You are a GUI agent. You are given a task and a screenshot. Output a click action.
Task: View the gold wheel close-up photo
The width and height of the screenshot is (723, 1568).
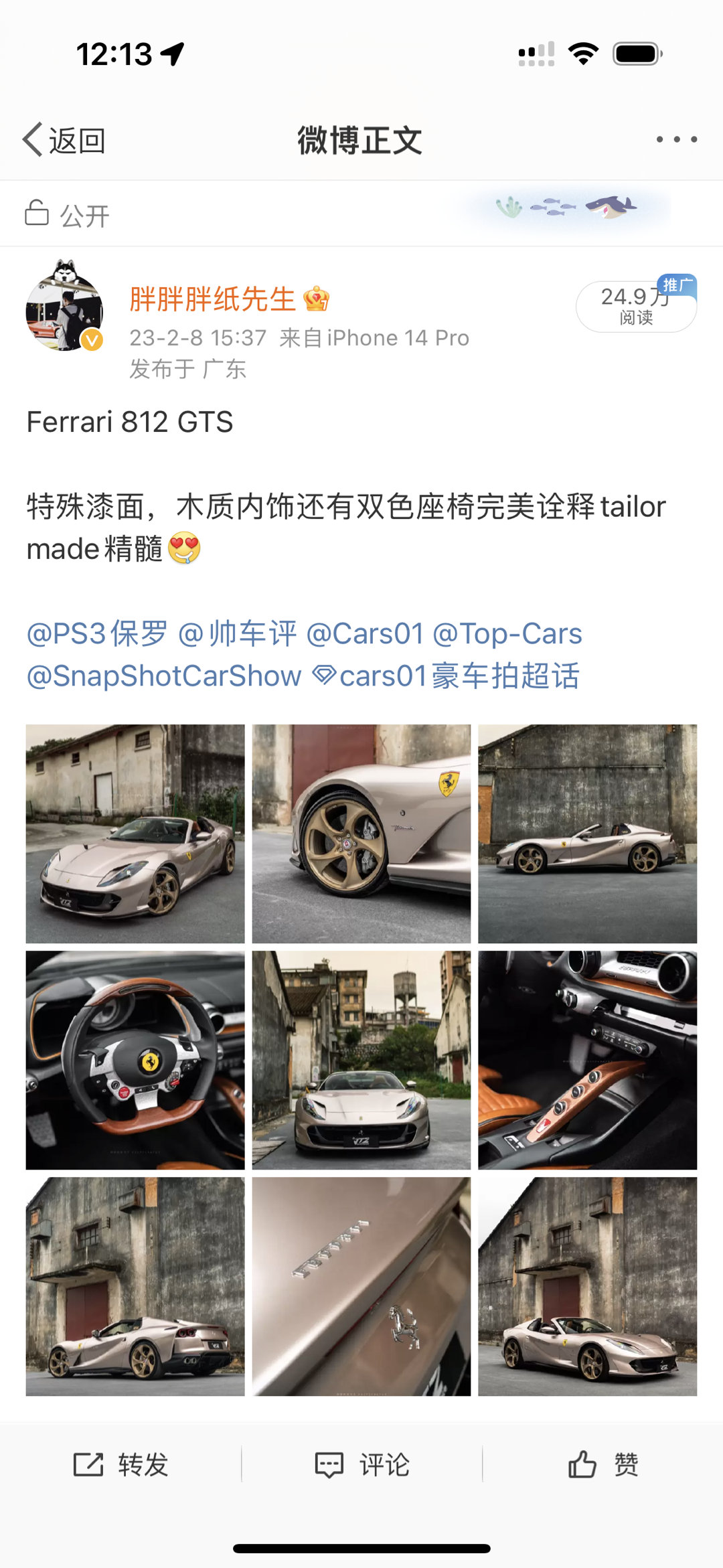(x=361, y=834)
